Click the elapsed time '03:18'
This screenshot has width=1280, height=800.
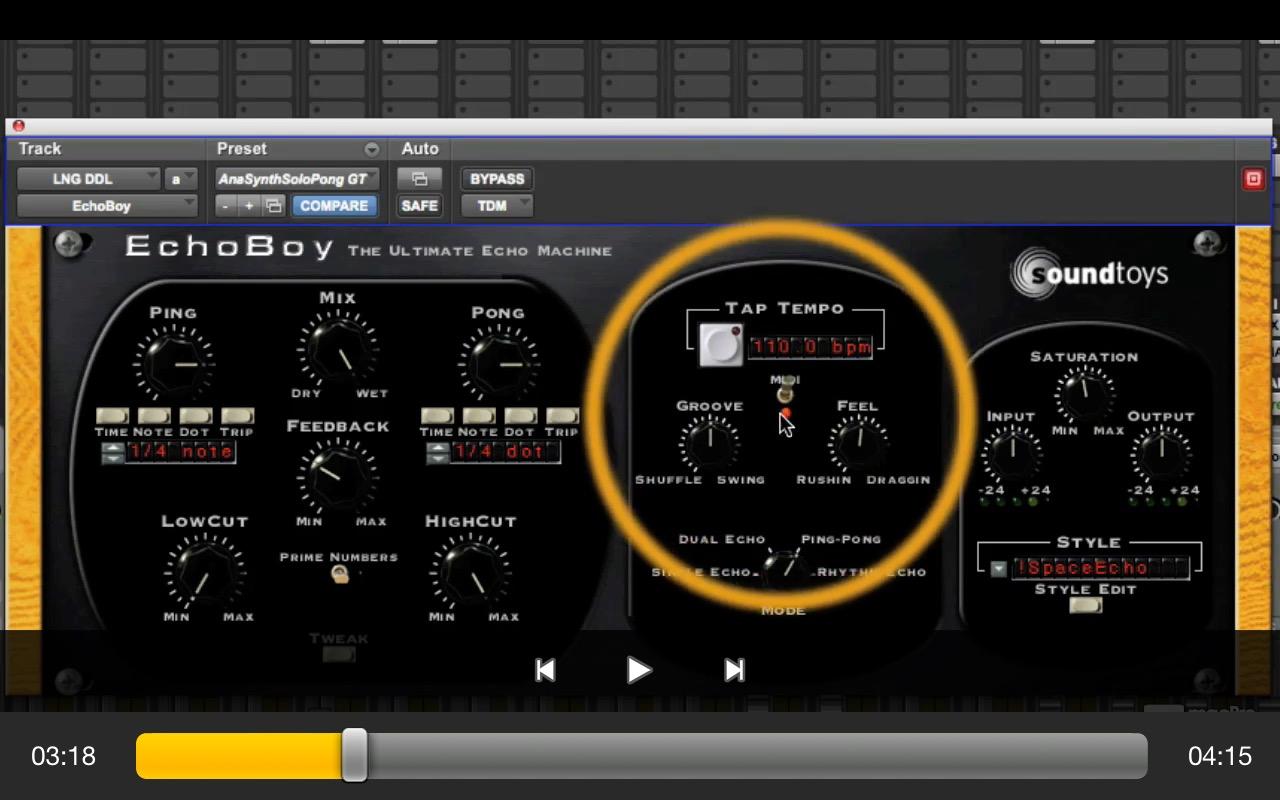click(64, 756)
